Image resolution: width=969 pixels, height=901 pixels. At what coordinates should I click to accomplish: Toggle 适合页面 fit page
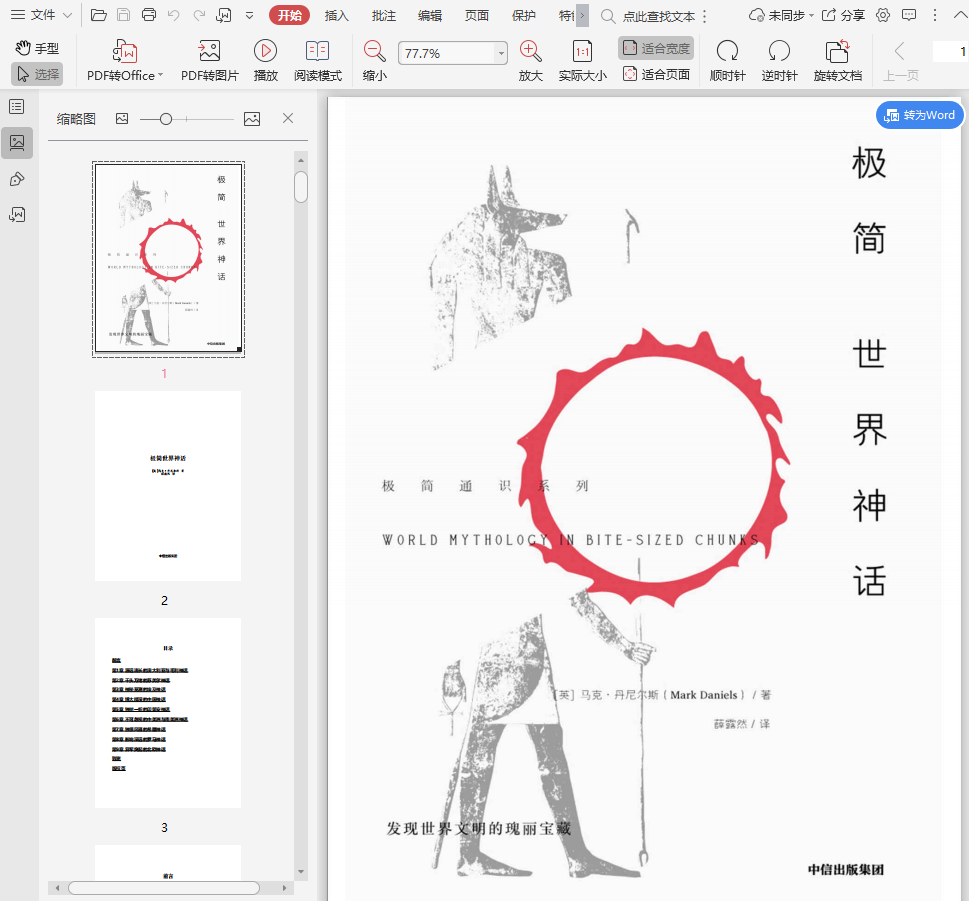pyautogui.click(x=656, y=75)
